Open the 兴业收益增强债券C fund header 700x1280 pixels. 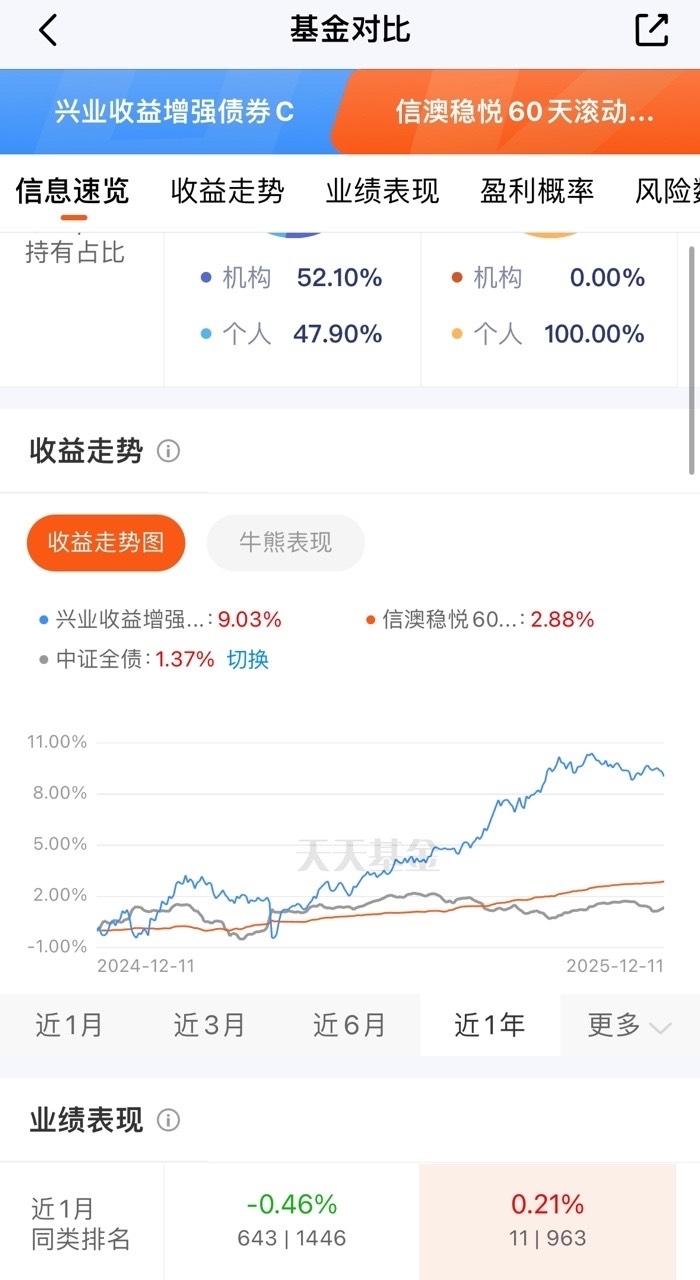coord(174,112)
